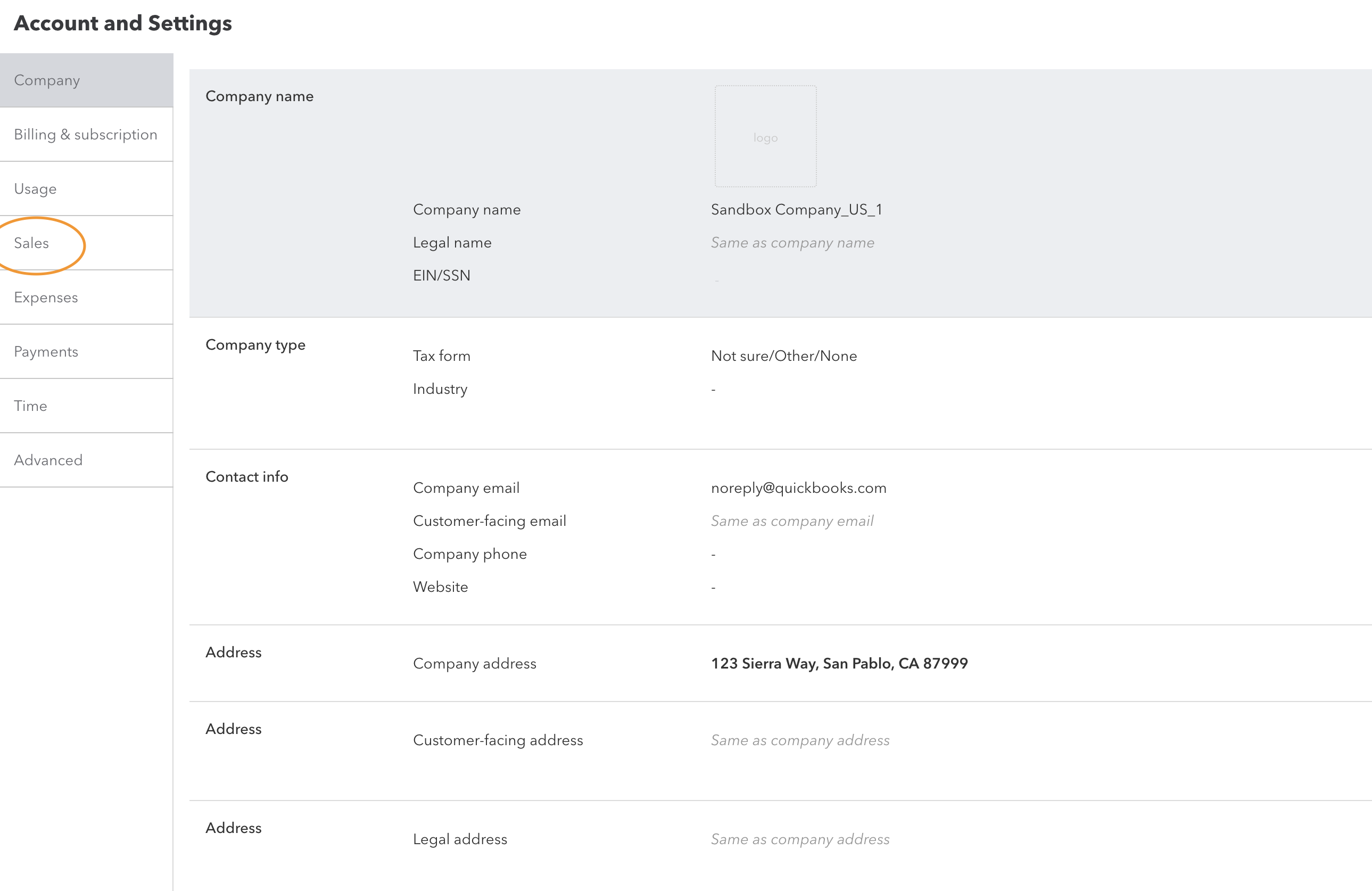1372x891 pixels.
Task: Click Tax form value Not sure/Other/None
Action: click(783, 356)
